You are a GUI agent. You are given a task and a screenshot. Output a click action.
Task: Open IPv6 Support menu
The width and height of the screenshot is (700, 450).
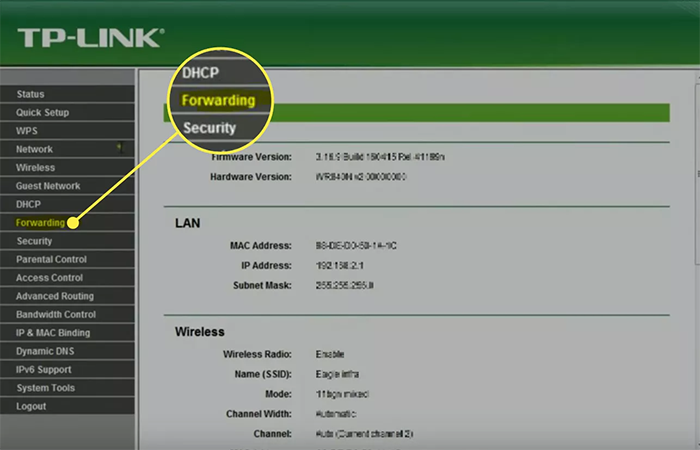pos(44,369)
